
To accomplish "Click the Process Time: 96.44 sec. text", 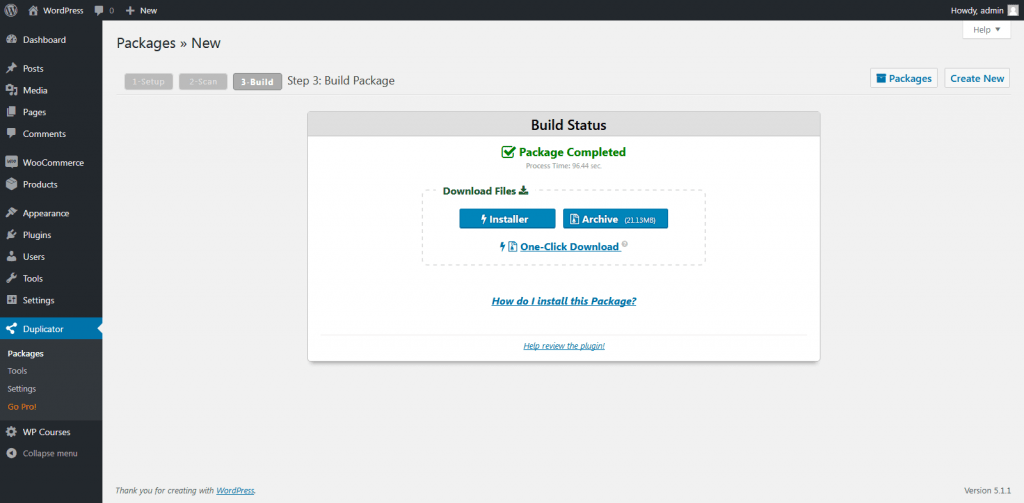I will click(564, 166).
